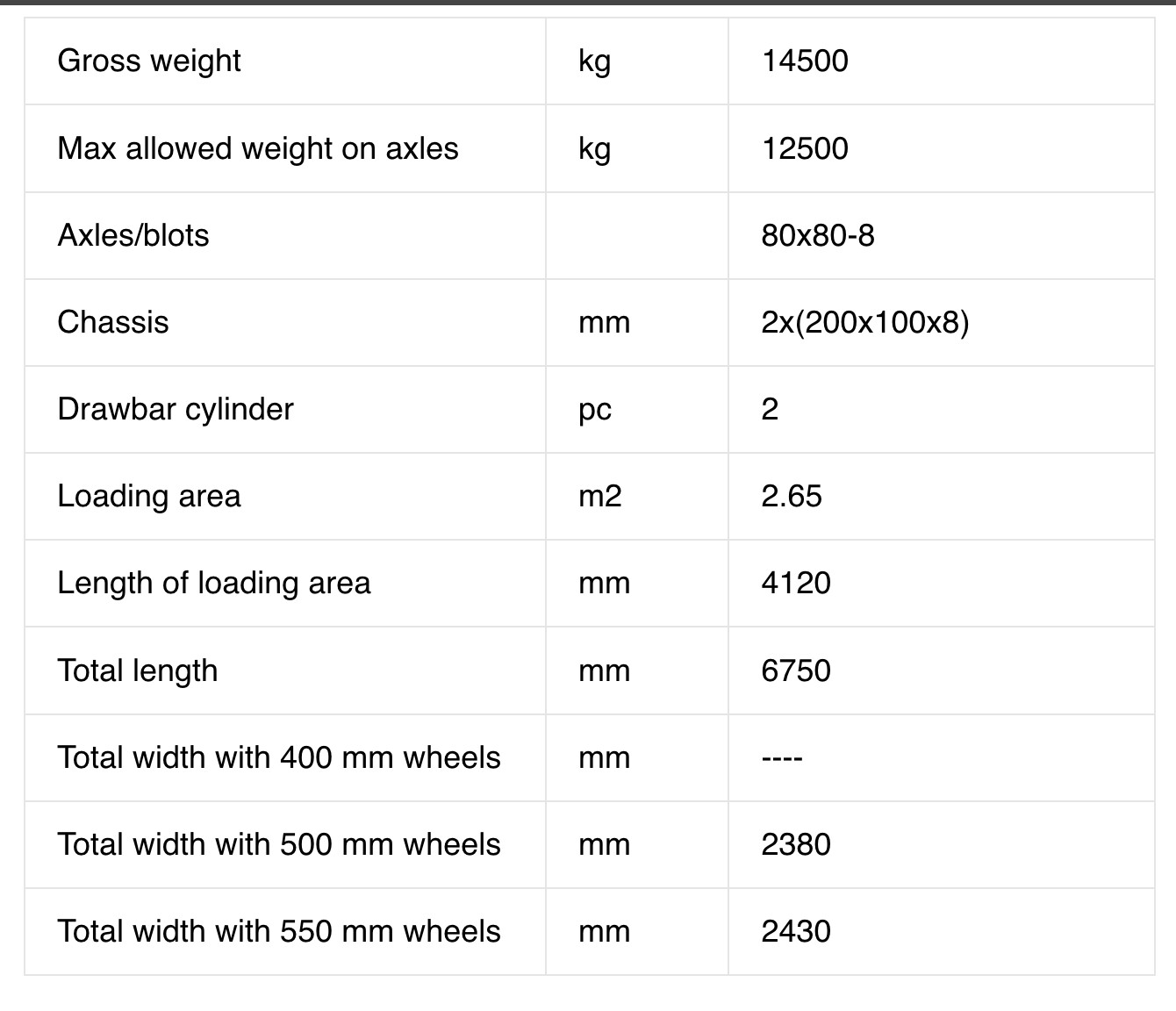Click Total width with 400 mm wheels
1176x1011 pixels.
(279, 757)
